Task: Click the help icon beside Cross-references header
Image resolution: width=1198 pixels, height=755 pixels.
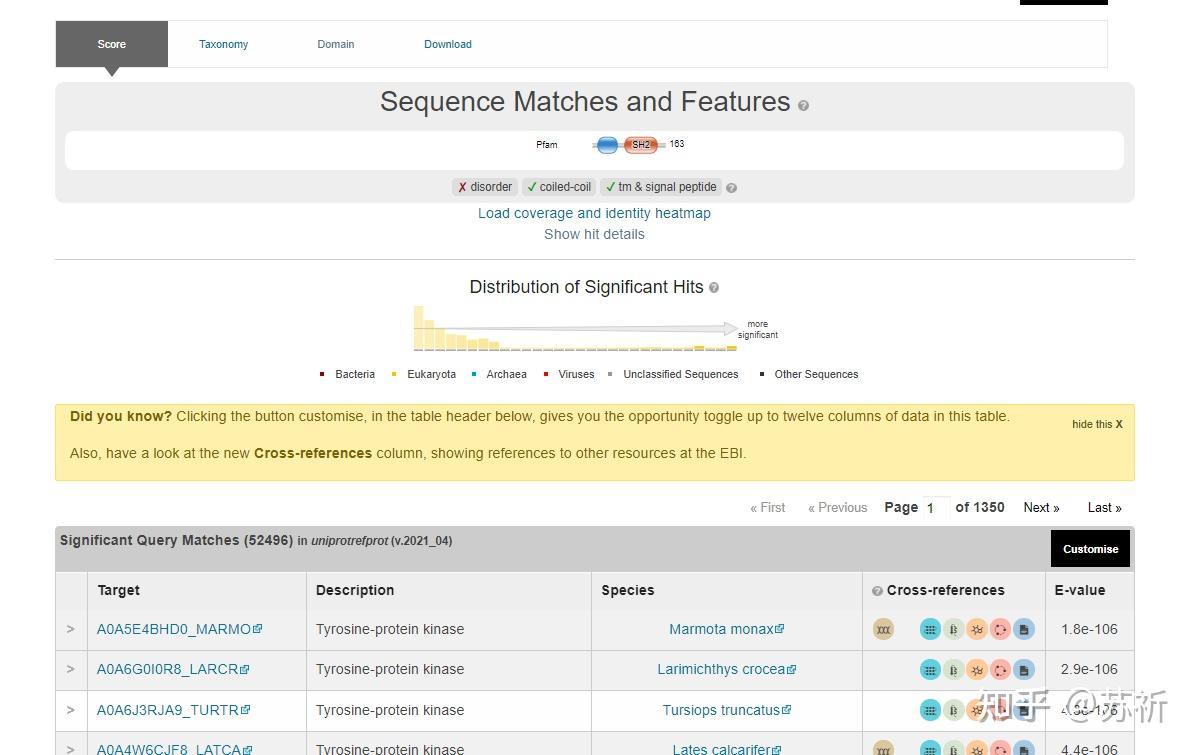Action: pos(877,591)
